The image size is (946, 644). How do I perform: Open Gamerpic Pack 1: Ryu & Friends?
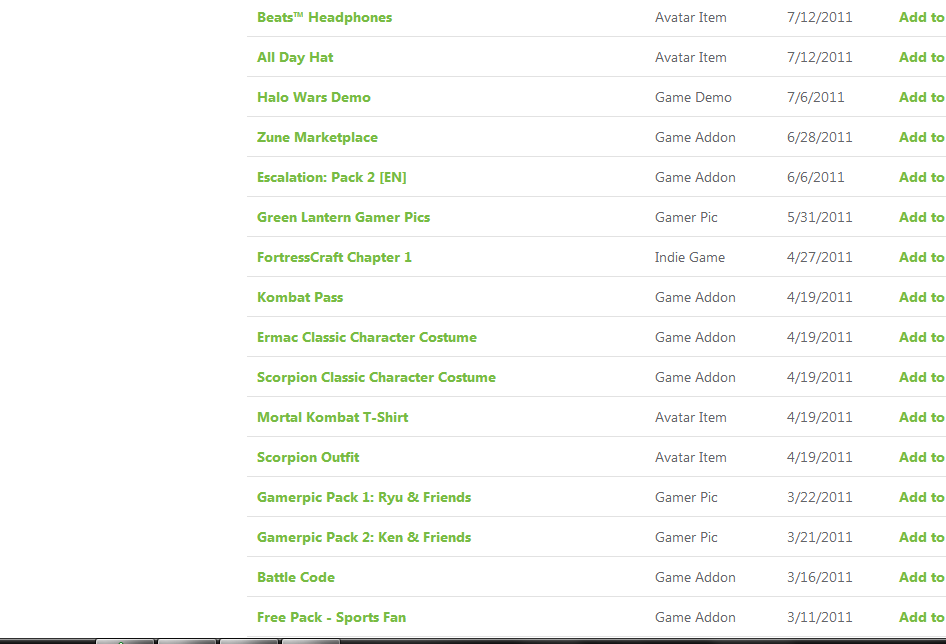(364, 497)
